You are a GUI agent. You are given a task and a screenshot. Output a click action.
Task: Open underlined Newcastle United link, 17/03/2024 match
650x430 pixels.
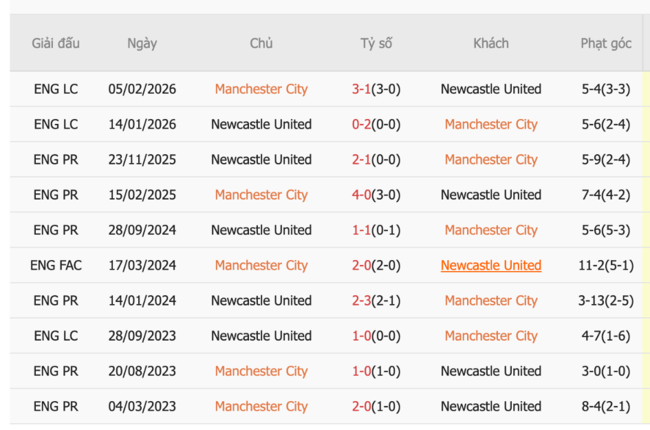pos(491,265)
